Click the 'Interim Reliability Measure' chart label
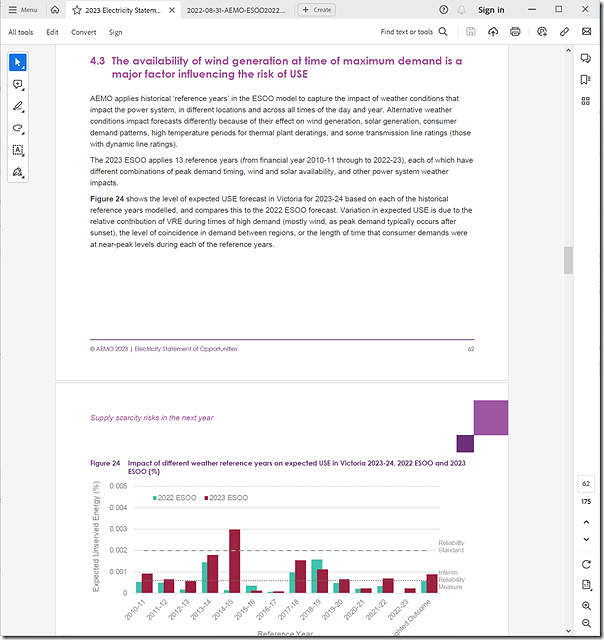The height and width of the screenshot is (640, 604). point(451,580)
